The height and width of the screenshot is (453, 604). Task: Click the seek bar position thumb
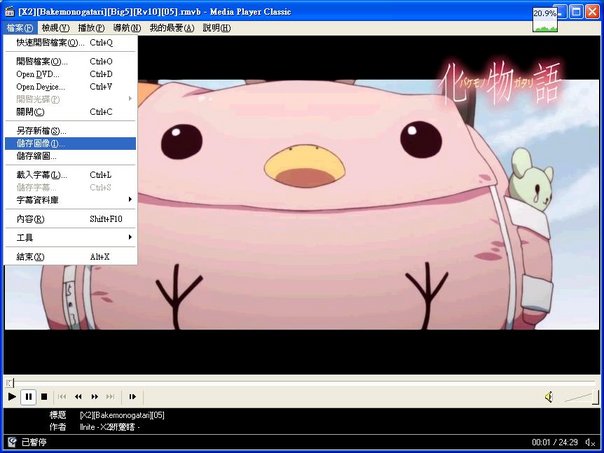(10, 383)
